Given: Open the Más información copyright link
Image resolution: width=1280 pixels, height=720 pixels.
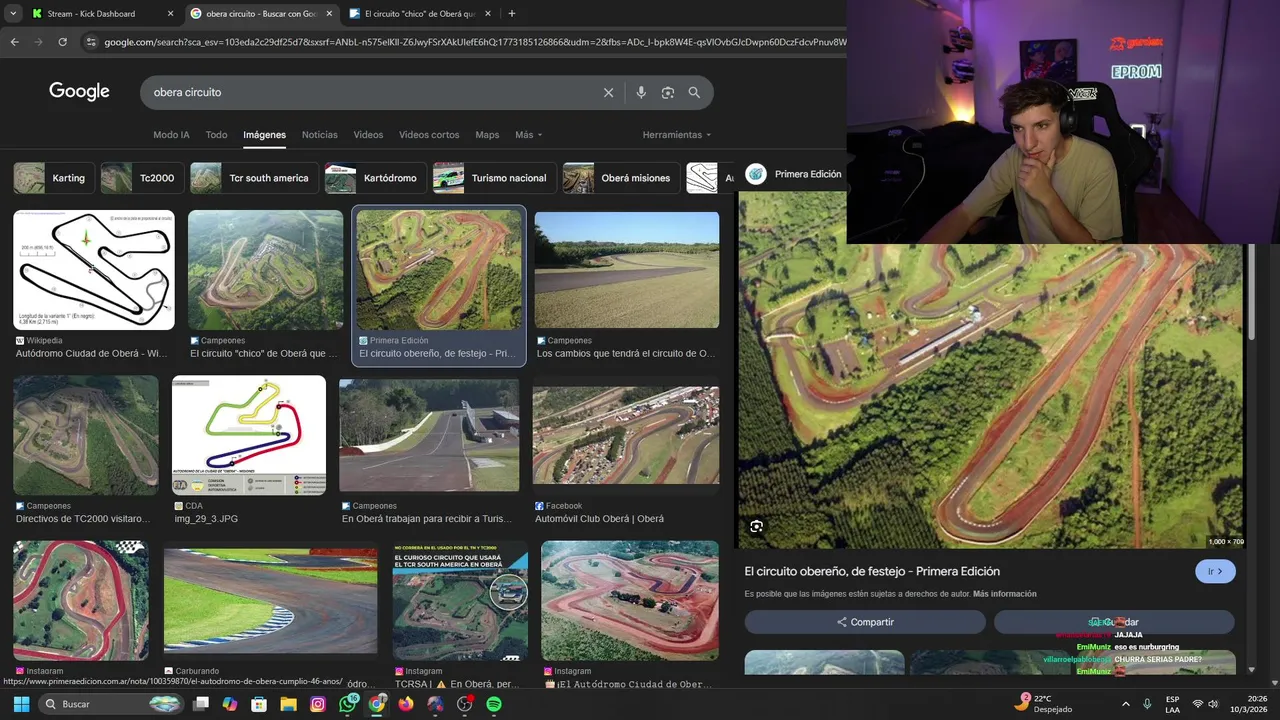Looking at the screenshot, I should 1004,594.
